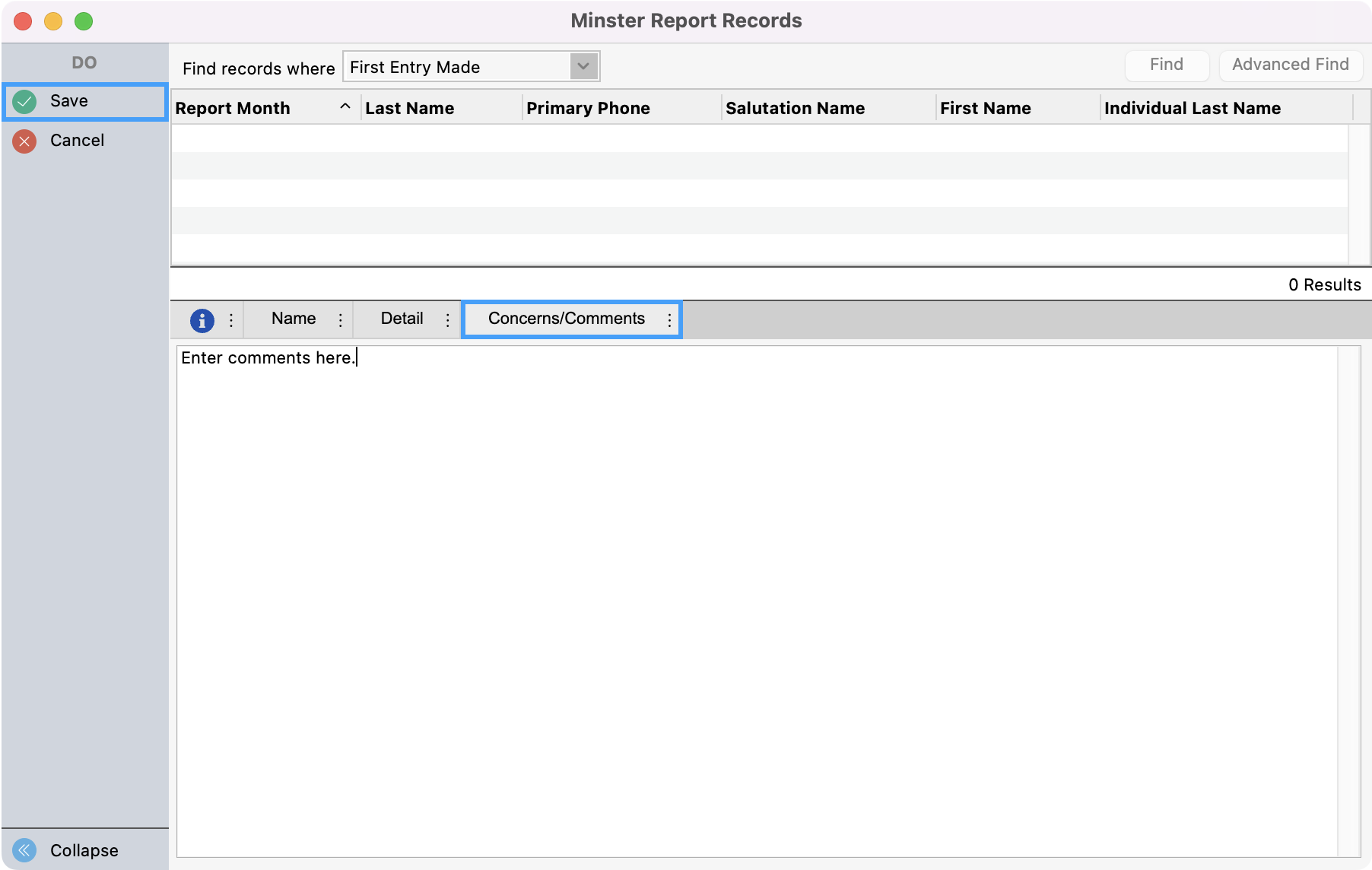Click the Last Name column header
Screen dimensions: 1372x870
409,107
